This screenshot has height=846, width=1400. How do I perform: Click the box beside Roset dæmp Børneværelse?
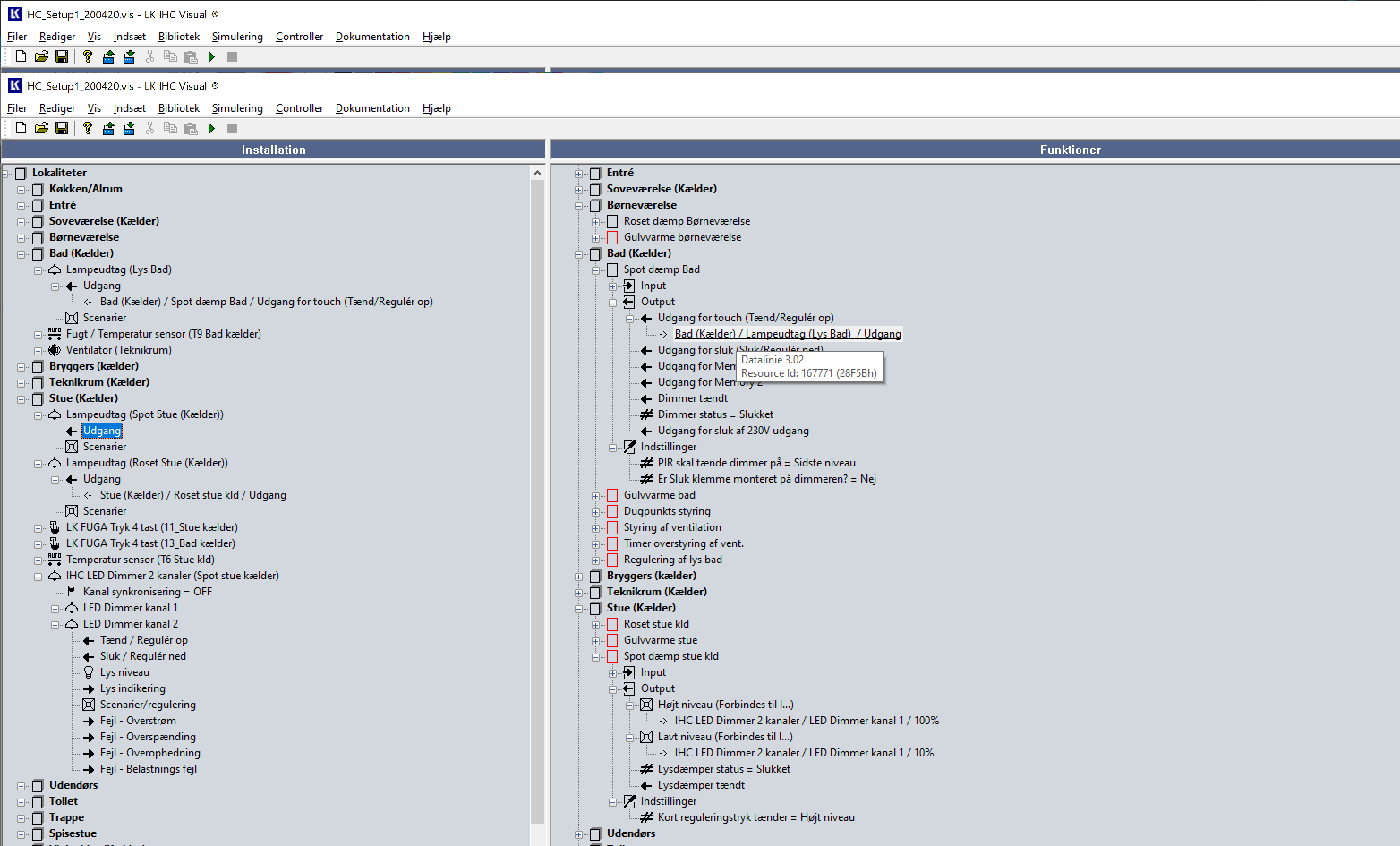pos(612,221)
